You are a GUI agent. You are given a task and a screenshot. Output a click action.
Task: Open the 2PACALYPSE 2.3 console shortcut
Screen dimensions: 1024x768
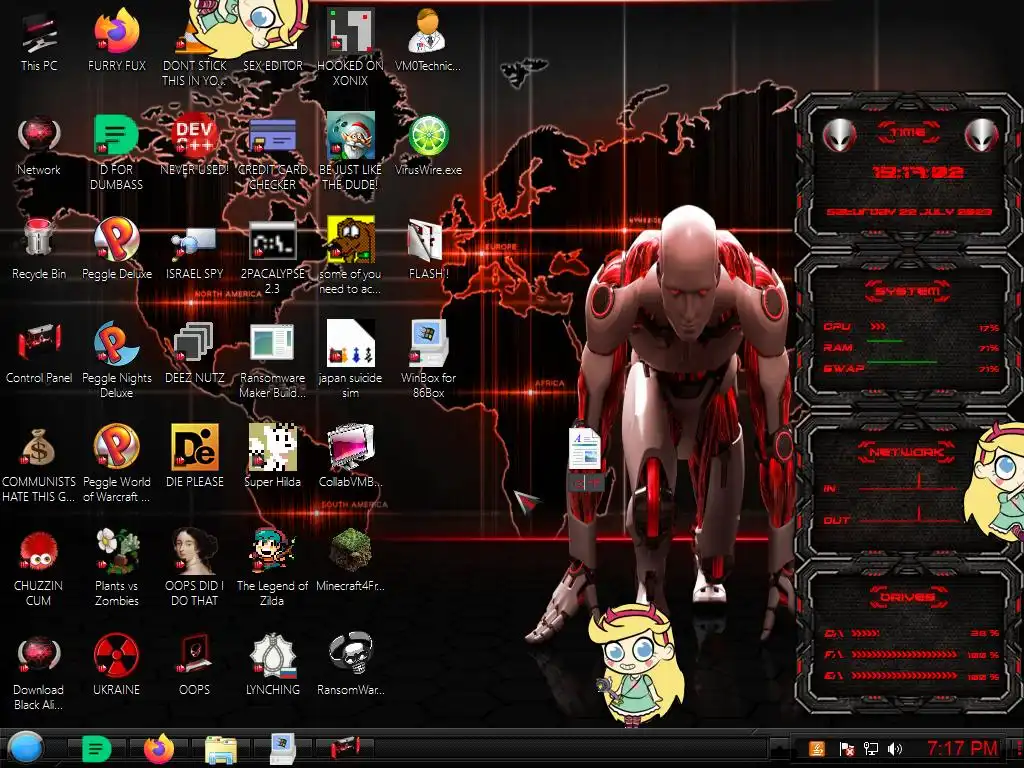[272, 256]
